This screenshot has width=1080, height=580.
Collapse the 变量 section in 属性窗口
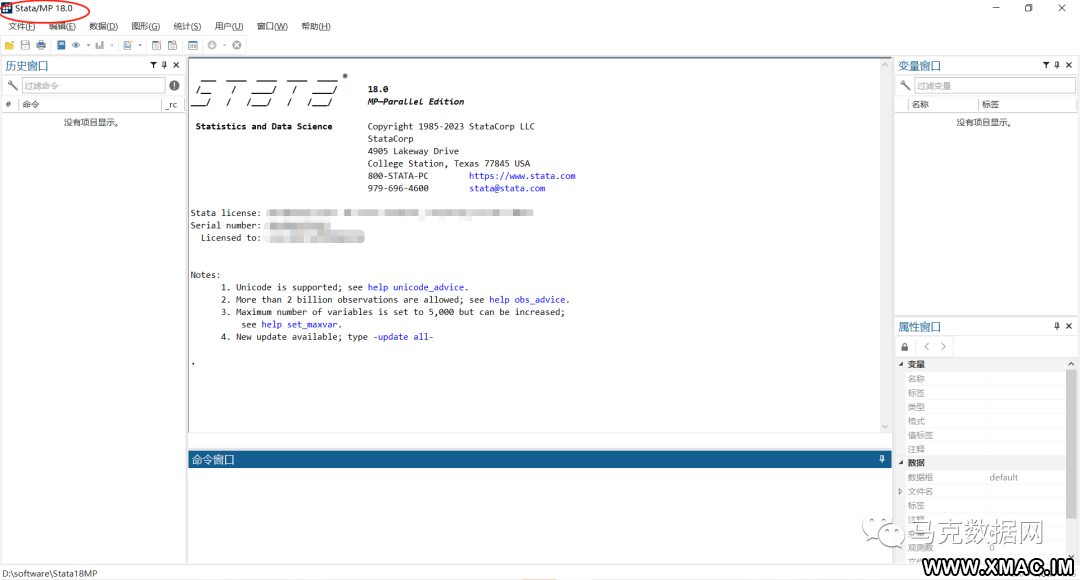click(x=901, y=364)
